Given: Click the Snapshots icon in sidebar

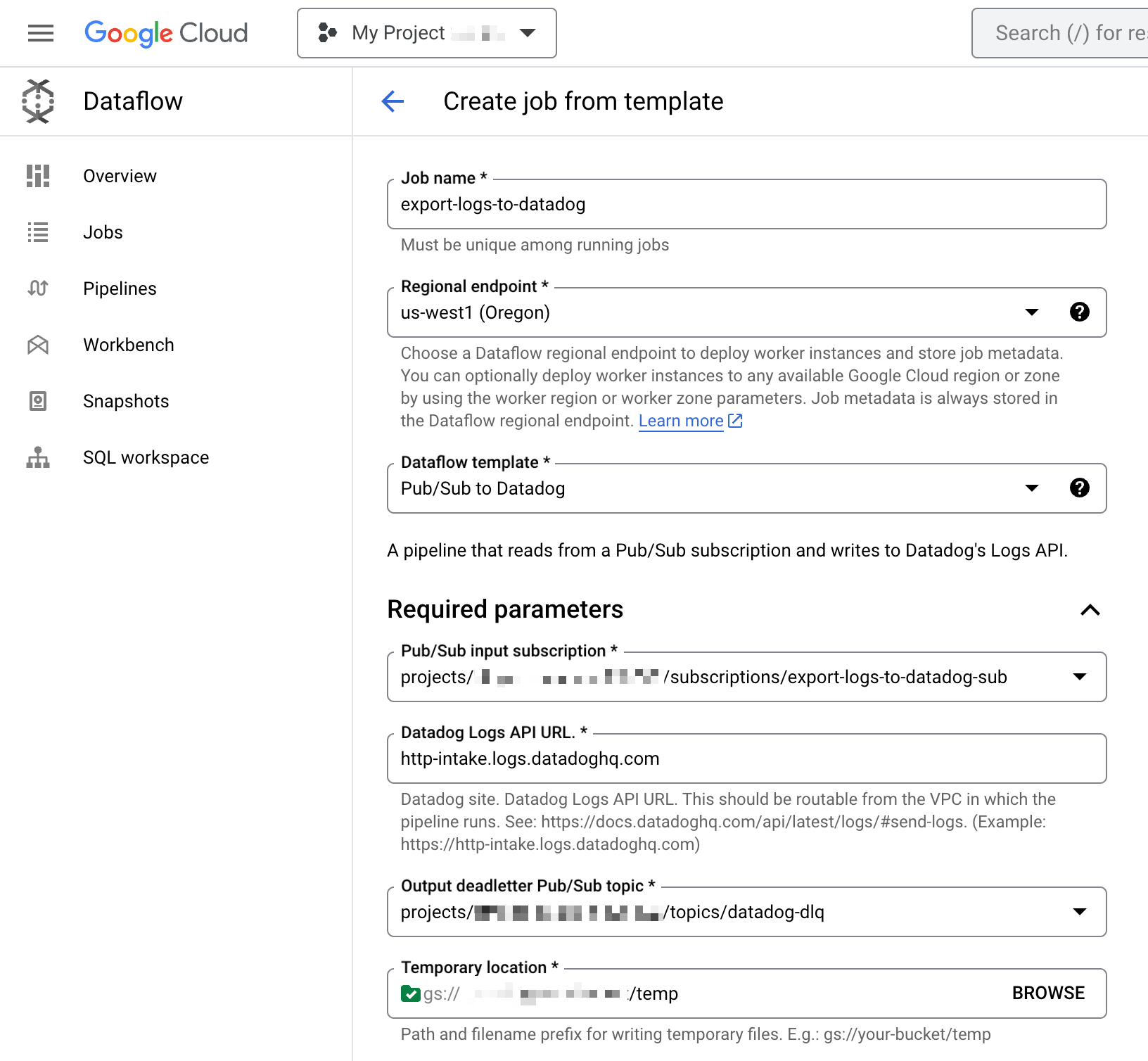Looking at the screenshot, I should click(x=38, y=401).
